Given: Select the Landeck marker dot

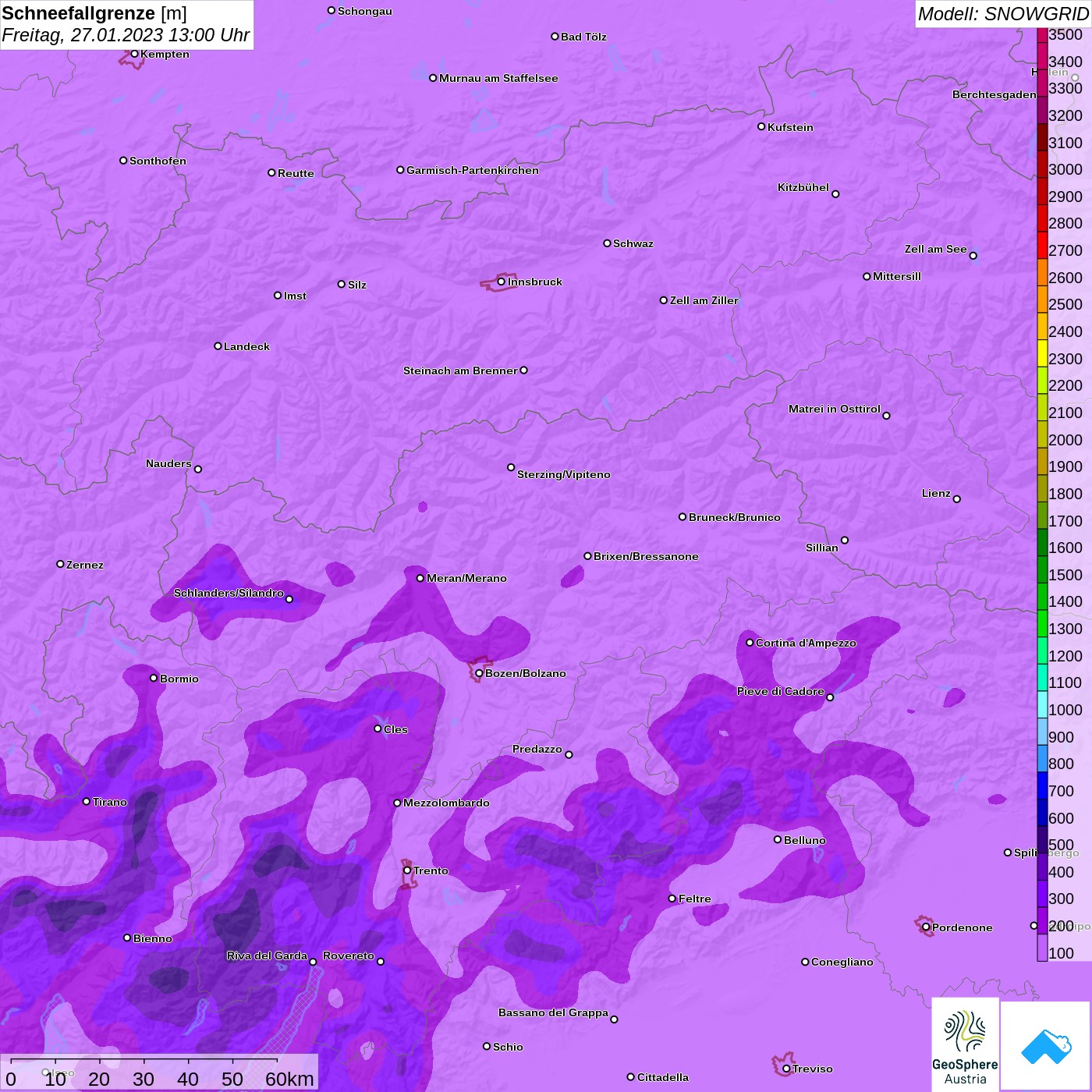Looking at the screenshot, I should pyautogui.click(x=218, y=346).
